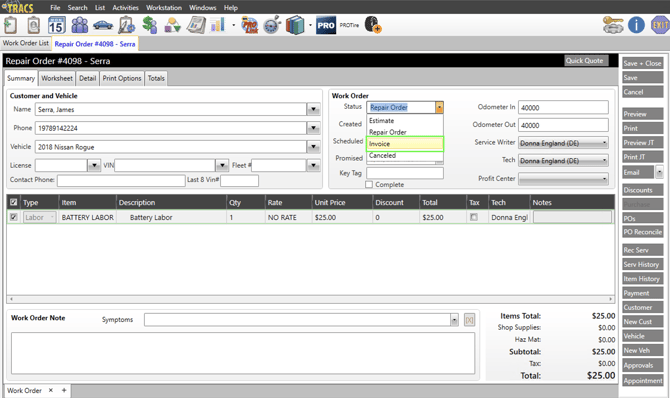This screenshot has width=670, height=398.
Task: Open the reports papers icon
Action: pos(196,25)
